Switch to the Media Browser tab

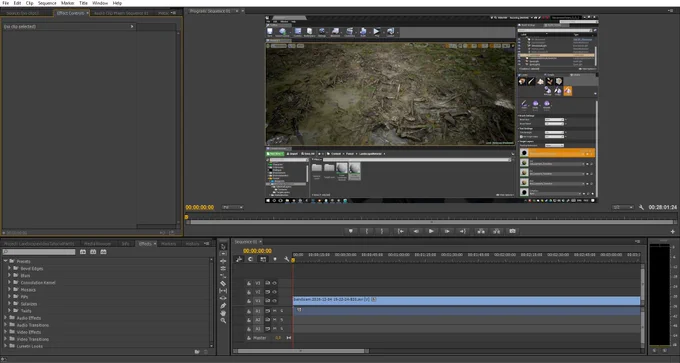pos(98,244)
